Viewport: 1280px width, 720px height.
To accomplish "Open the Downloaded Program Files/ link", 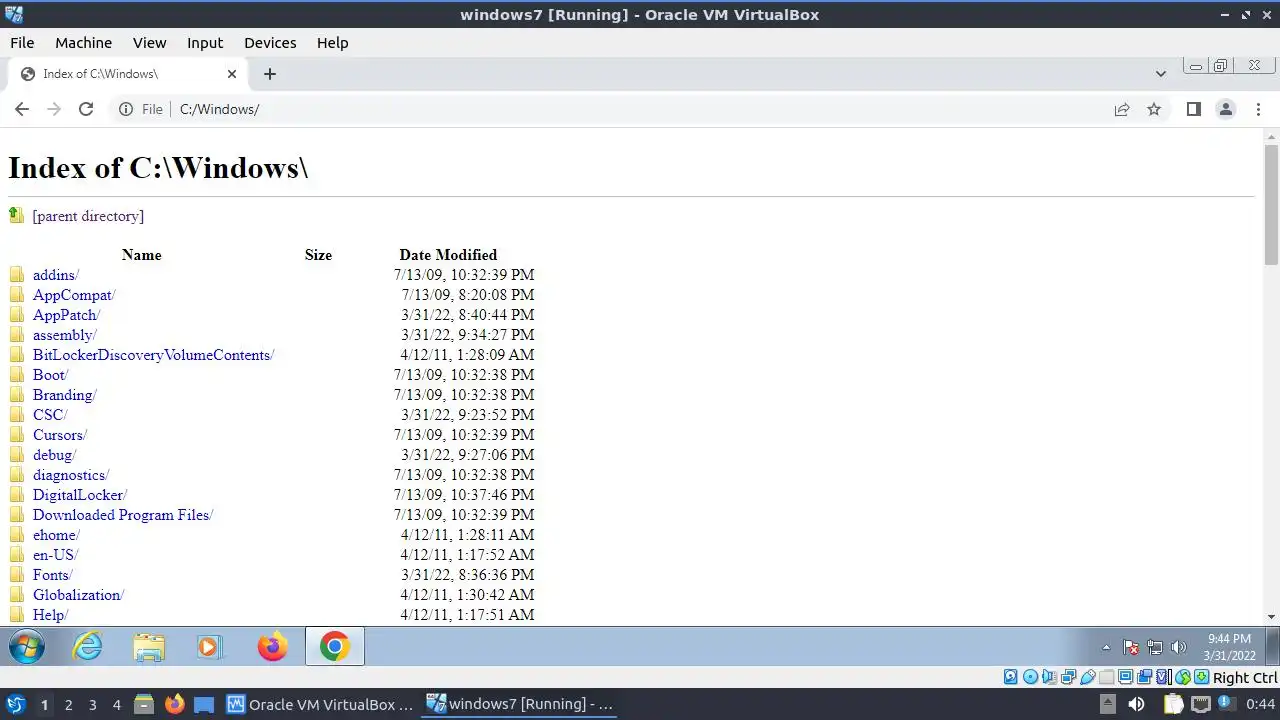I will coord(123,515).
